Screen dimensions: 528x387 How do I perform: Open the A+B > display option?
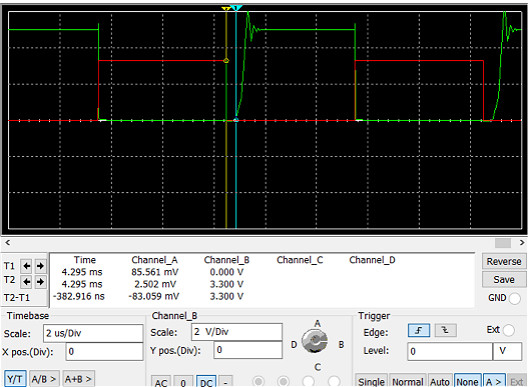78,379
